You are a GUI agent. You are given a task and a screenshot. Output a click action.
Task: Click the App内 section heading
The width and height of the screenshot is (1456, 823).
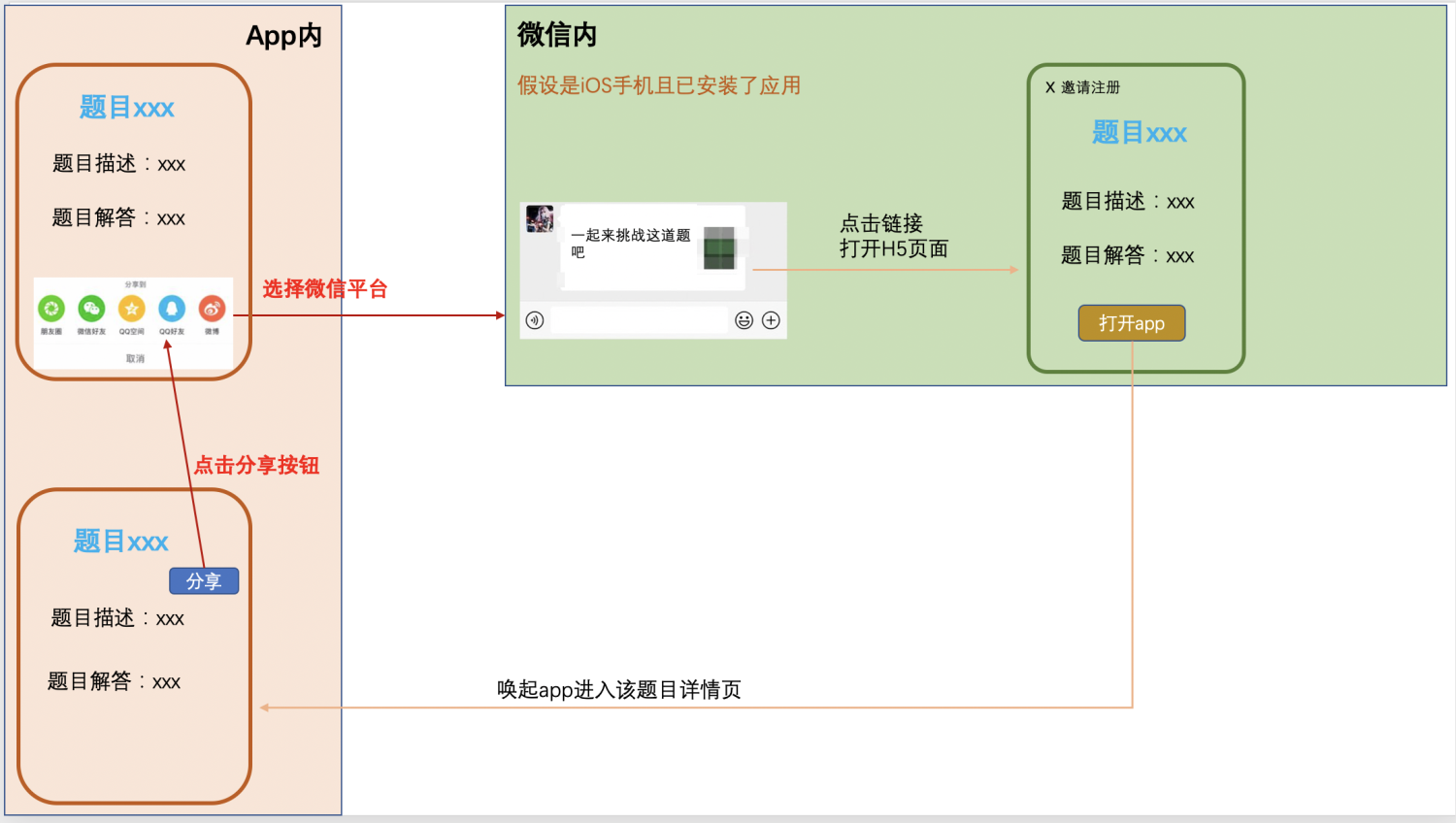coord(283,36)
